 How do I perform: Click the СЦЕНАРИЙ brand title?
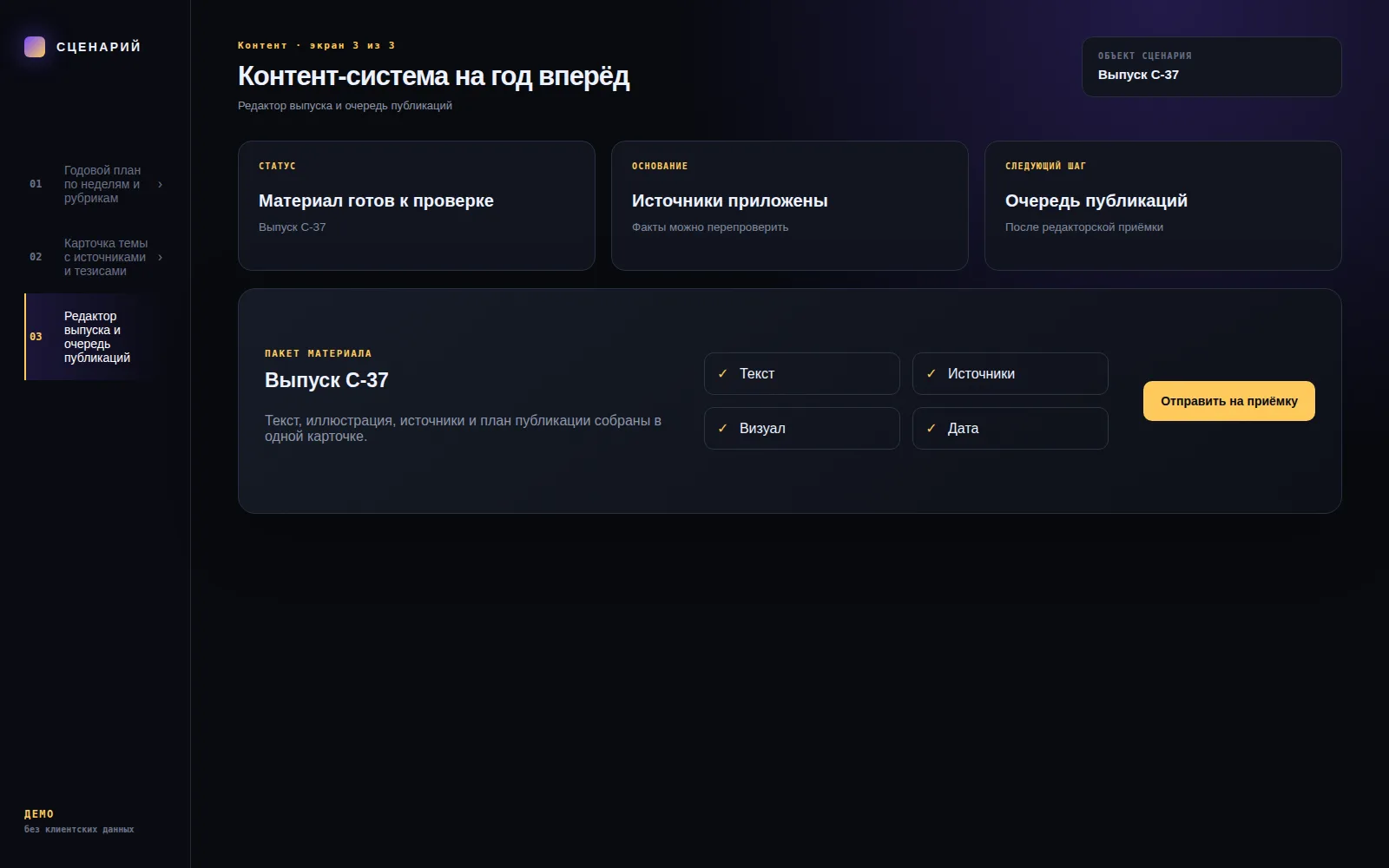pyautogui.click(x=98, y=47)
